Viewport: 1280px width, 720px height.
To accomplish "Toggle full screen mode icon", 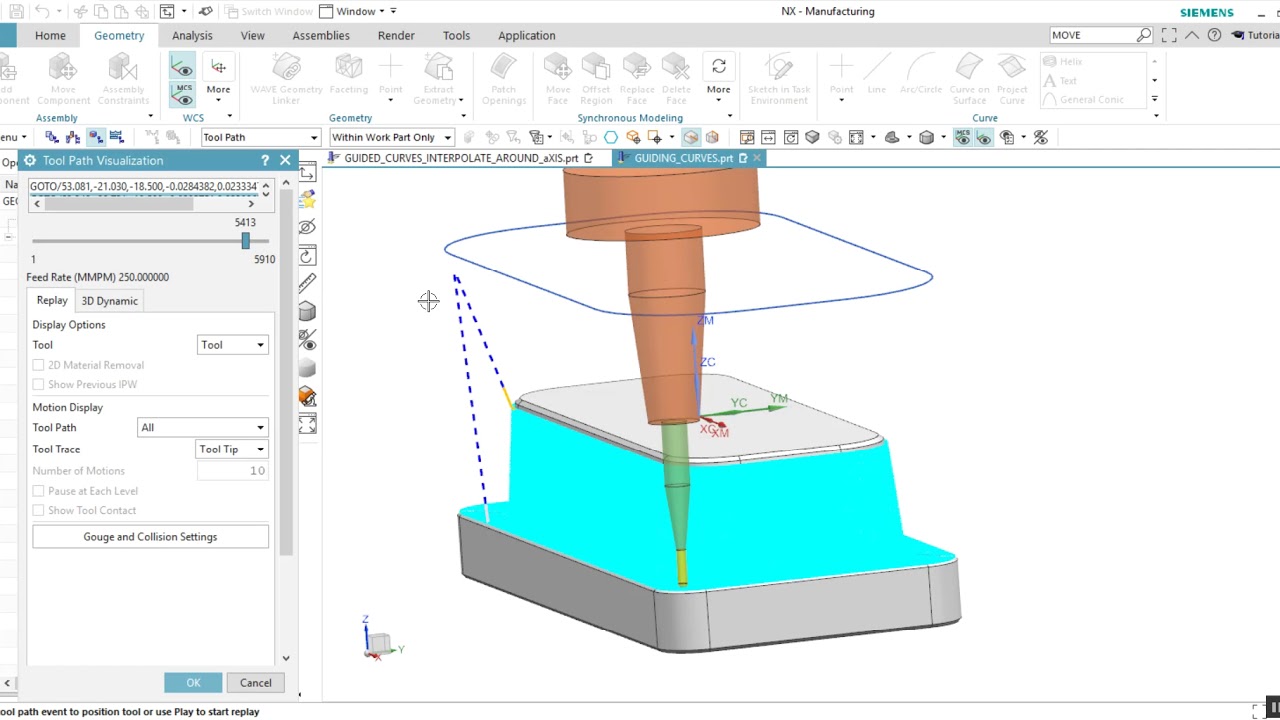I will coord(1169,35).
